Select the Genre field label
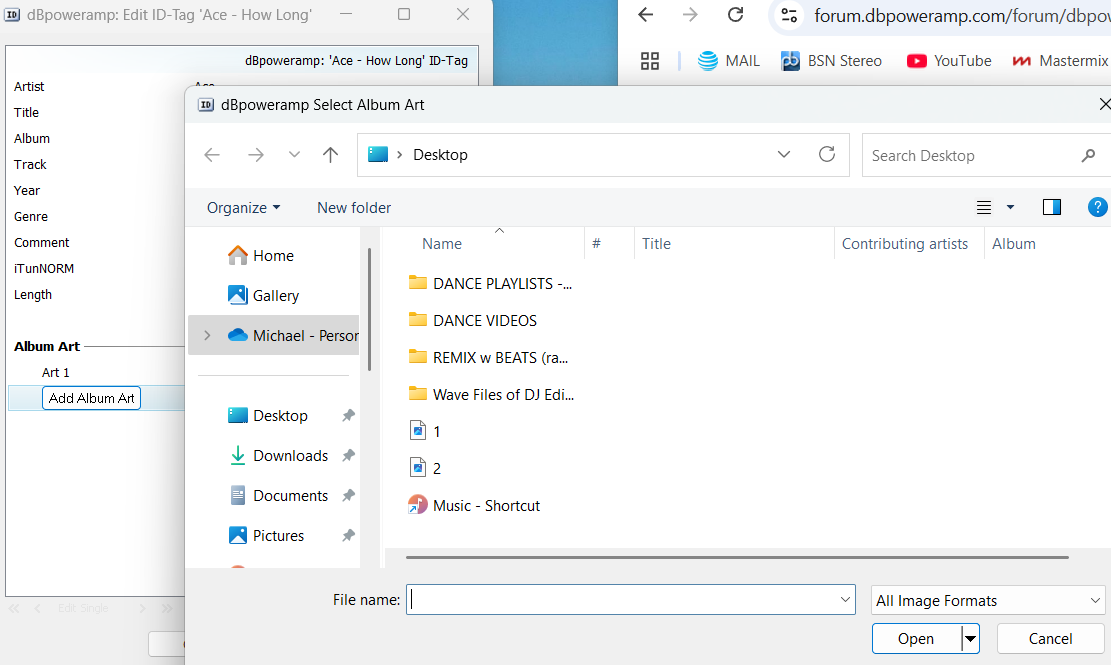Image resolution: width=1111 pixels, height=665 pixels. 31,217
